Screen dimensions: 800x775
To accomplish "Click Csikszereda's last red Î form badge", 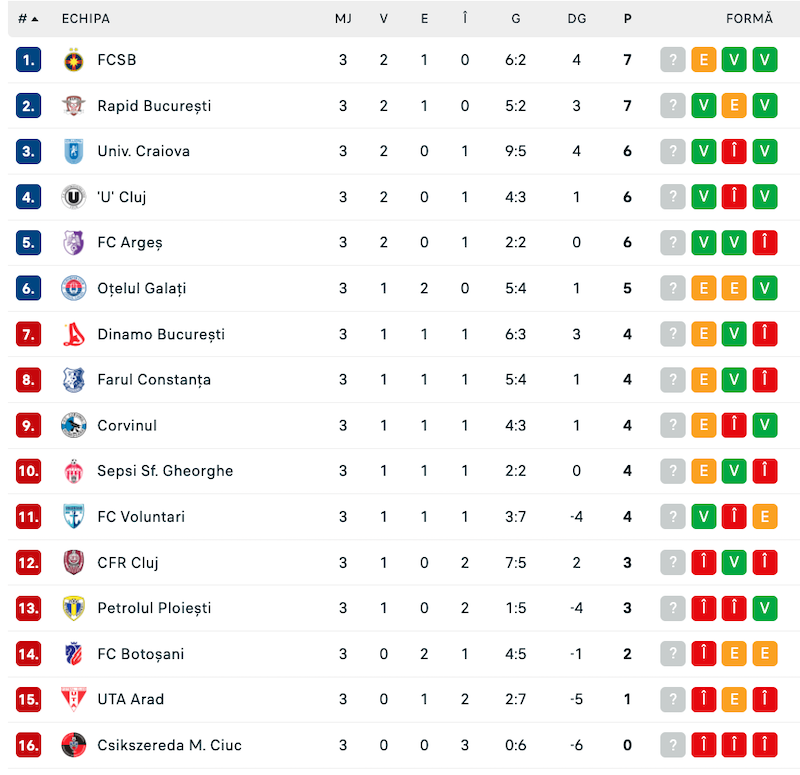I will [x=765, y=745].
